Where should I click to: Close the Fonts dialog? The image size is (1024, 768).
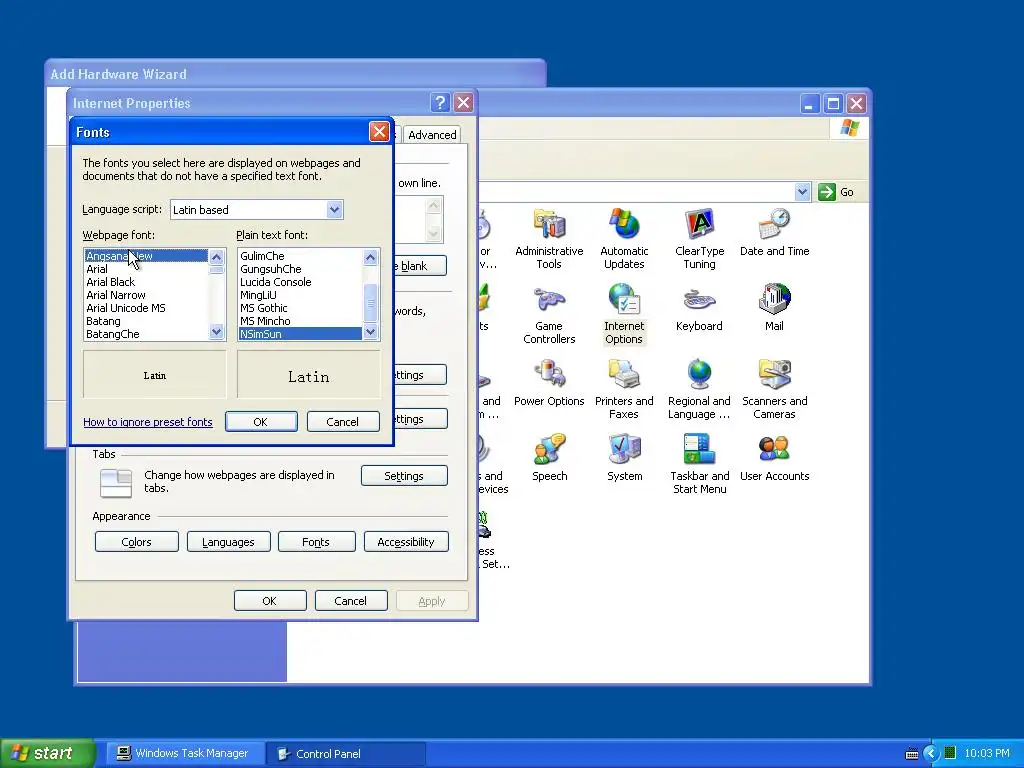379,132
